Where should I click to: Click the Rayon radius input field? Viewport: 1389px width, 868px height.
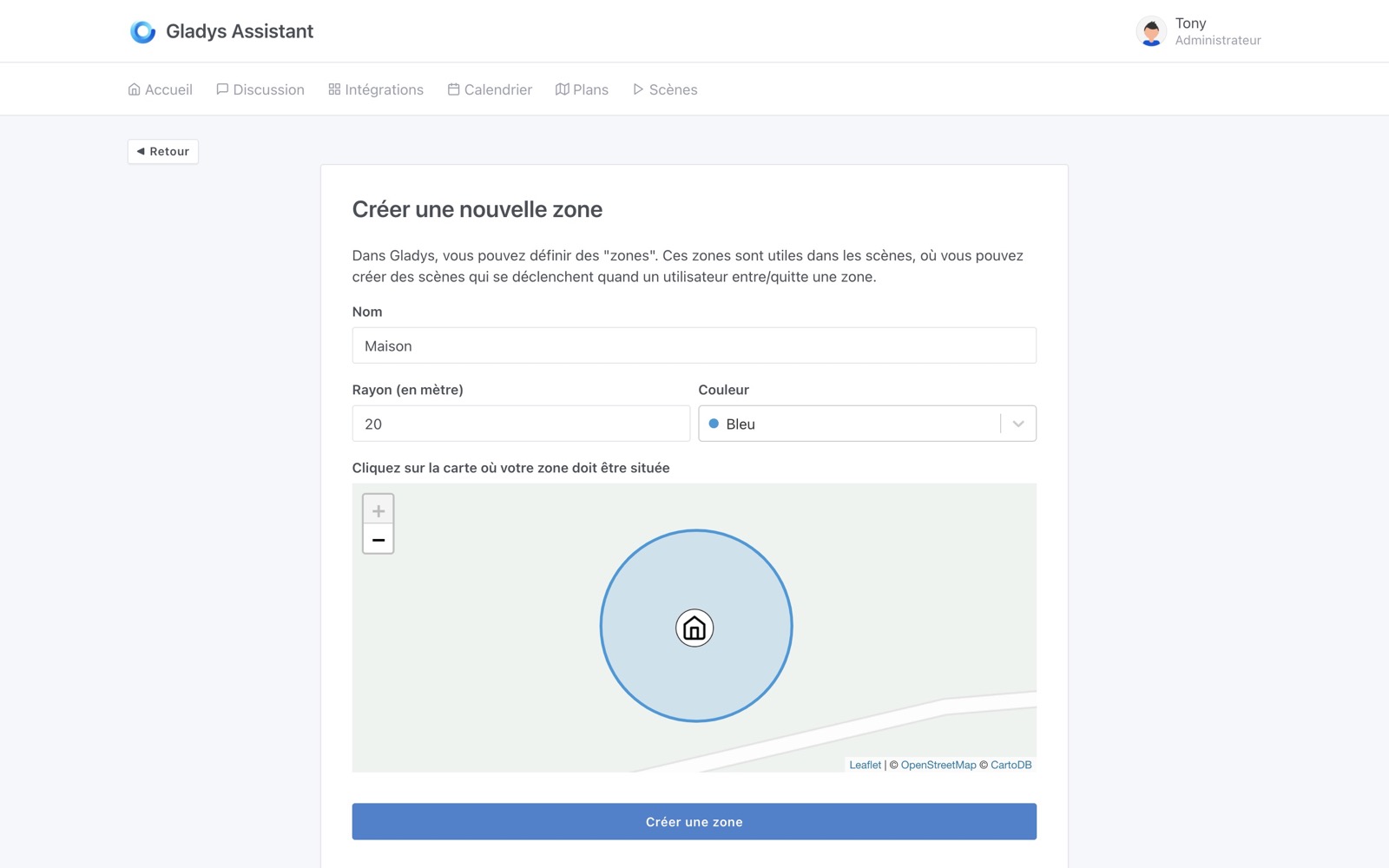(x=521, y=424)
